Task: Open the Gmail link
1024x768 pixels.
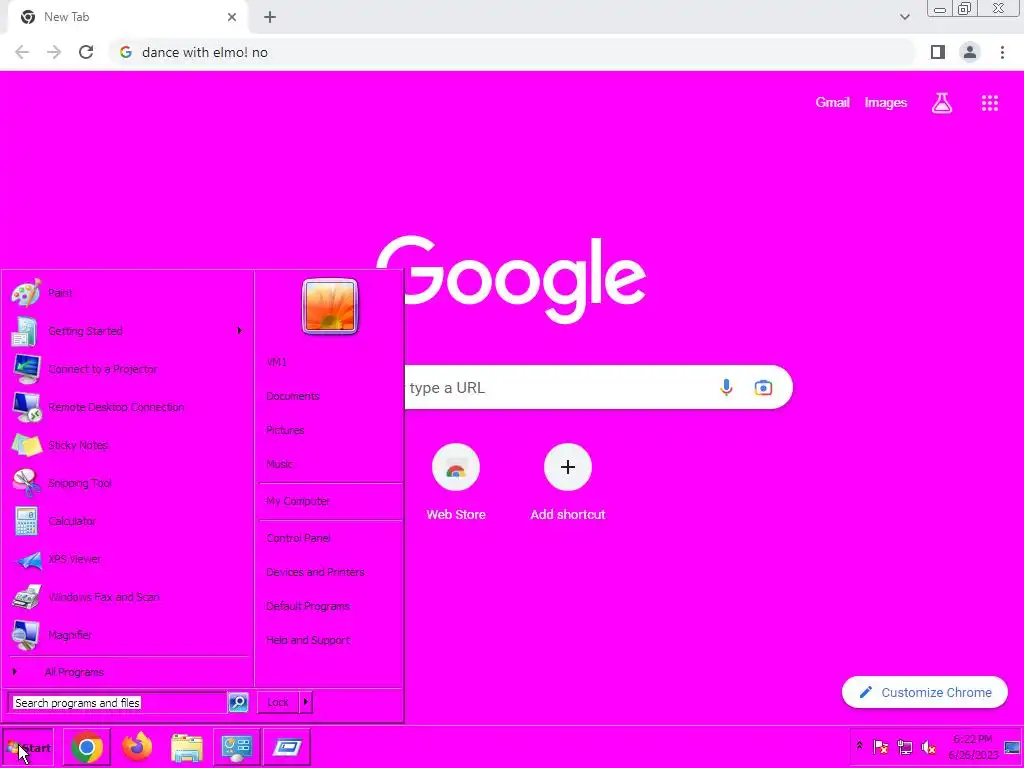Action: tap(832, 103)
